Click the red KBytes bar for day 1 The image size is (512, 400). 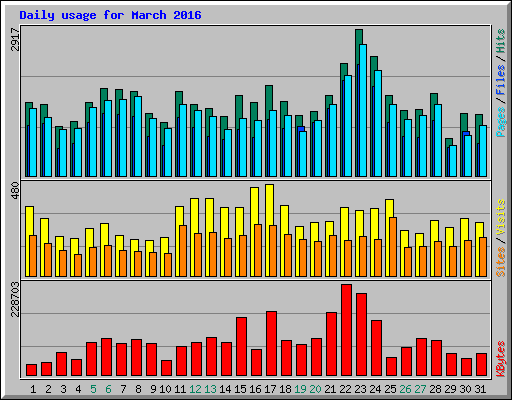[31, 370]
